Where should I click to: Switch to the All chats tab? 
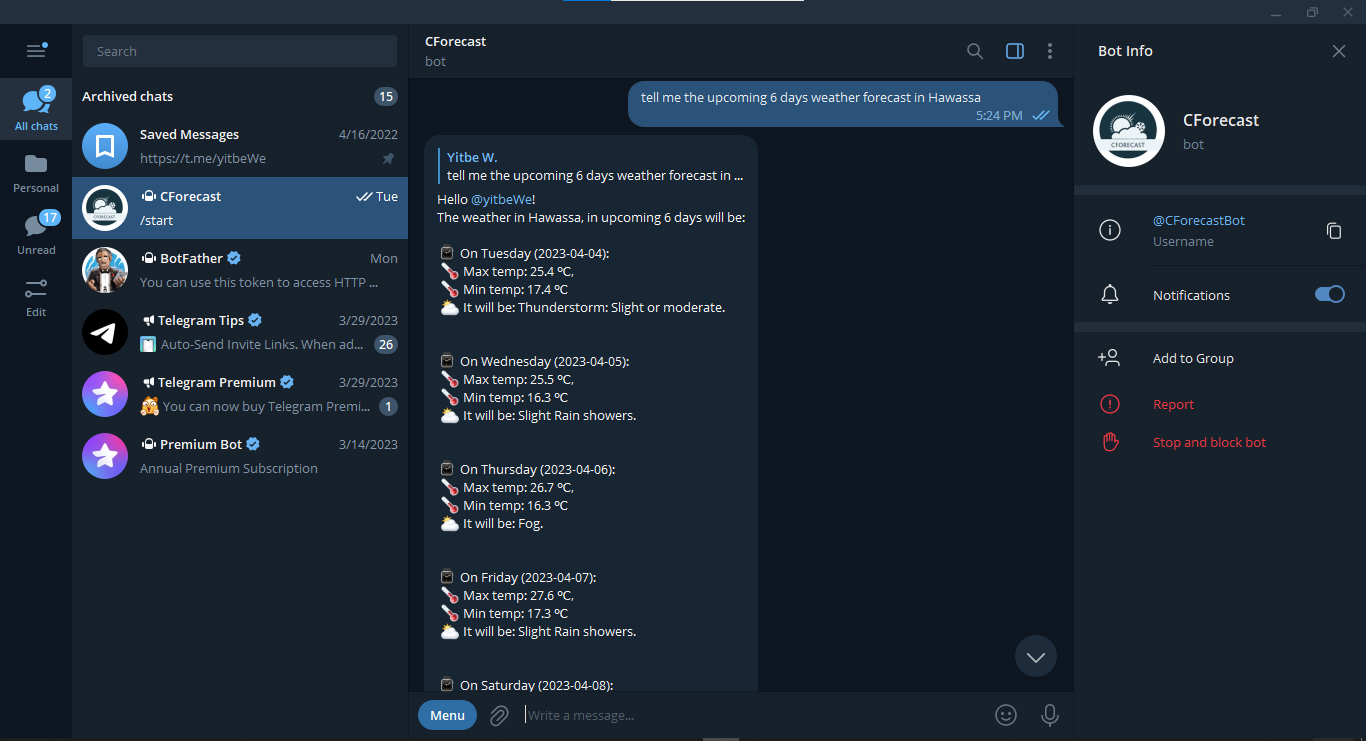pyautogui.click(x=36, y=110)
